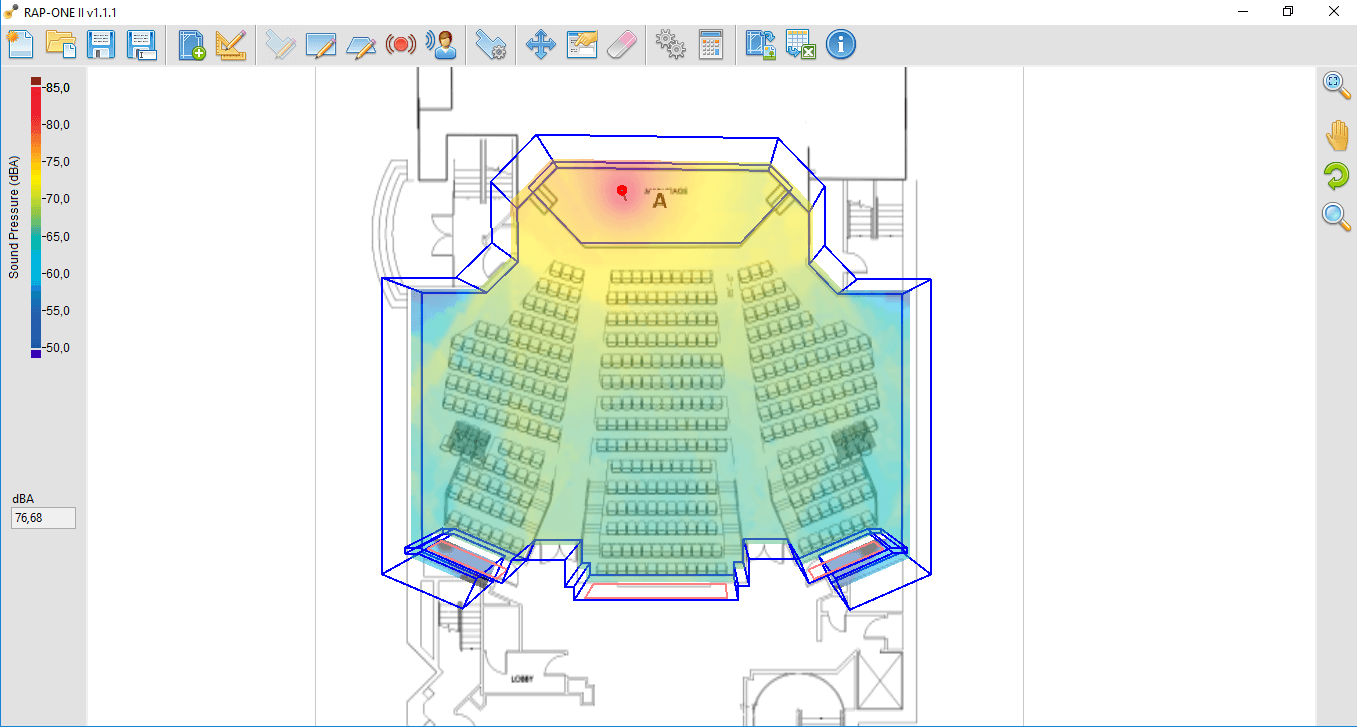Select the move objects tool
1357x727 pixels.
point(540,44)
